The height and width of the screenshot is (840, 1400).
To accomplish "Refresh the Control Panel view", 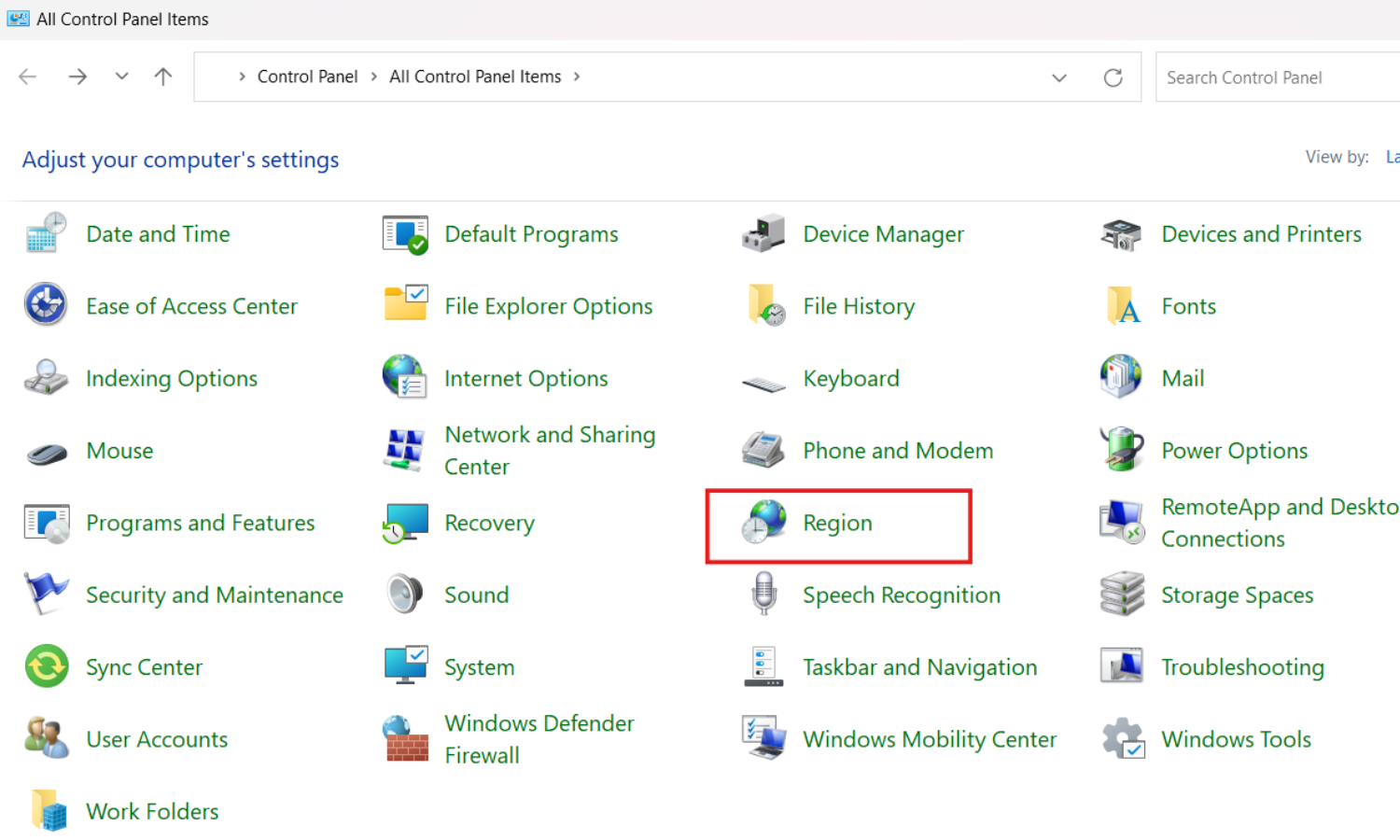I will [x=1113, y=77].
